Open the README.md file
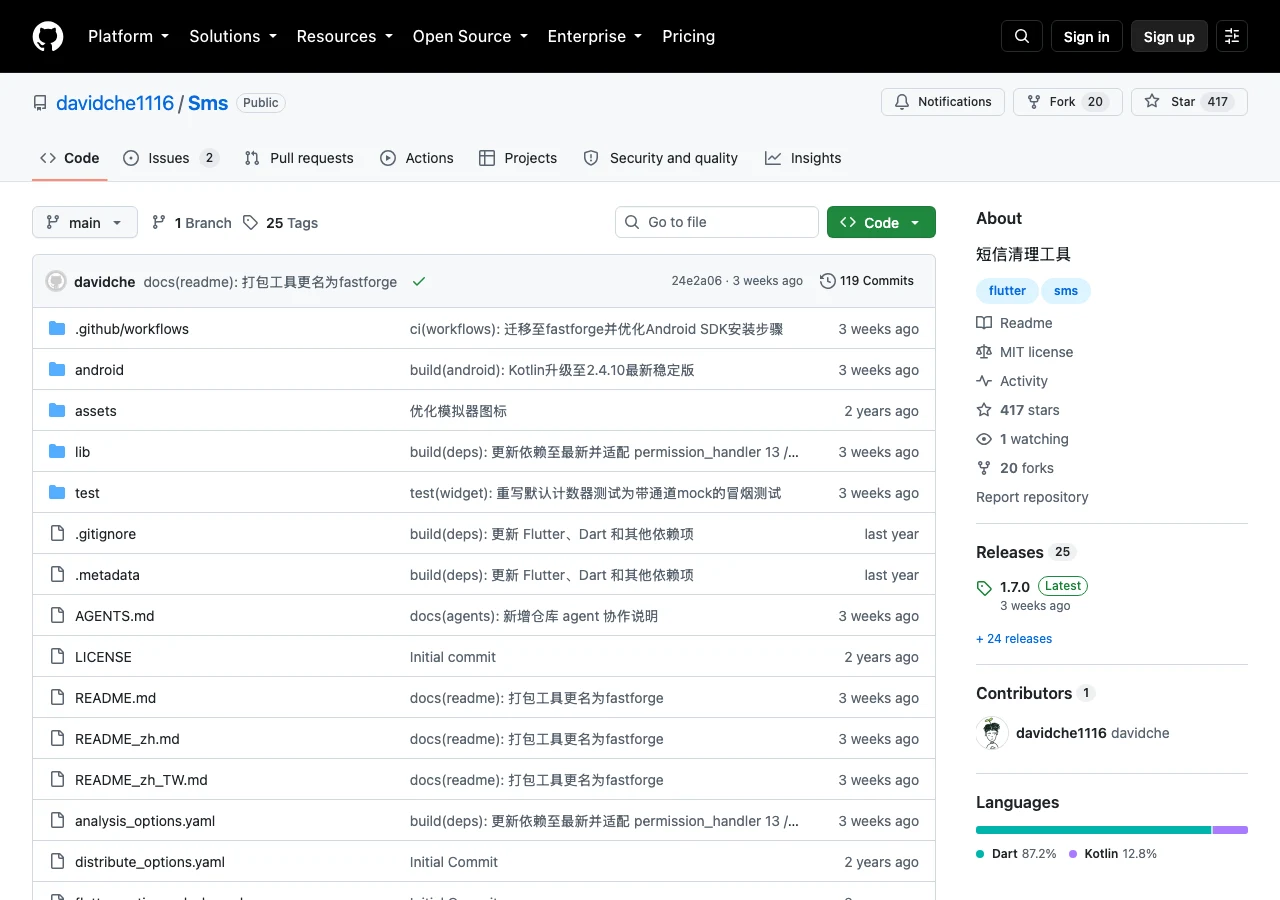Screen dimensions: 1280x900 (115, 698)
